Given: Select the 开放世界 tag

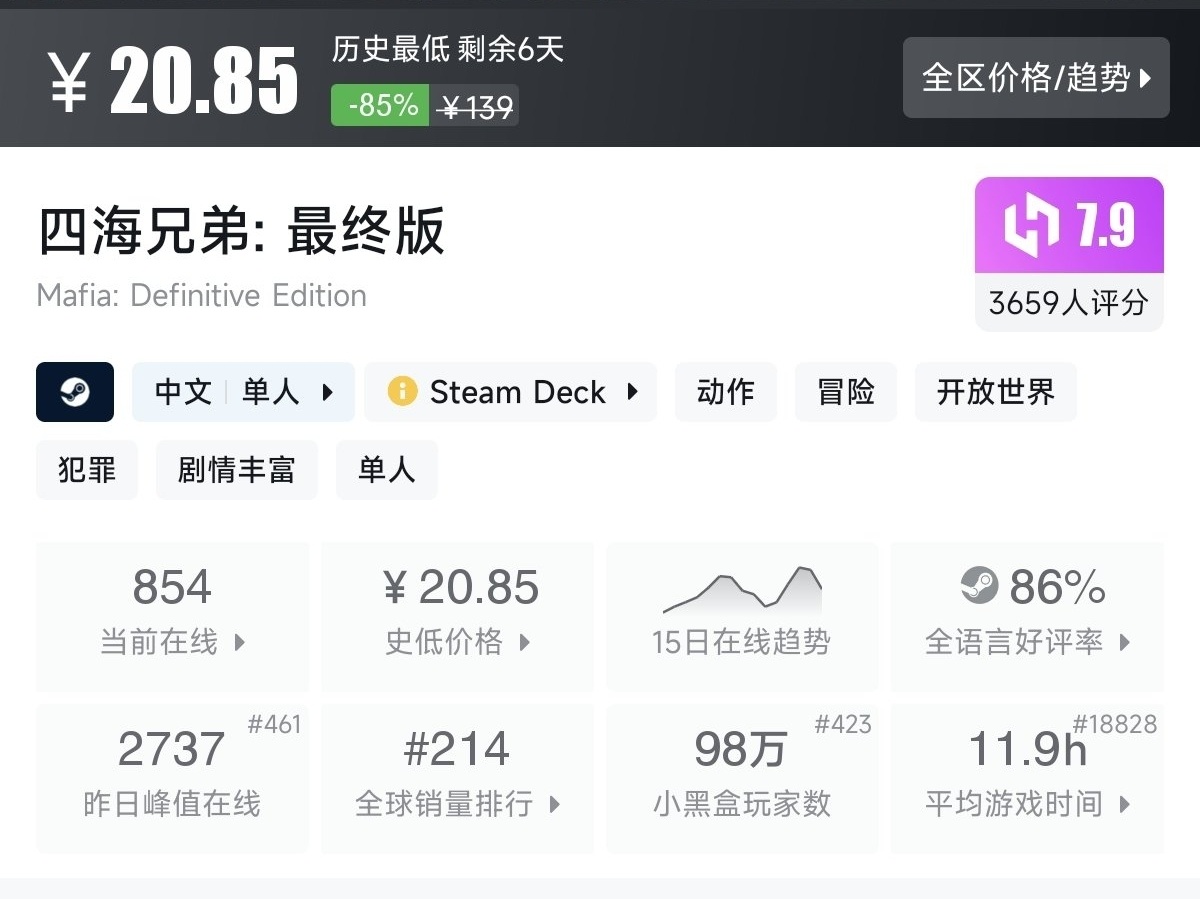Looking at the screenshot, I should [x=995, y=392].
